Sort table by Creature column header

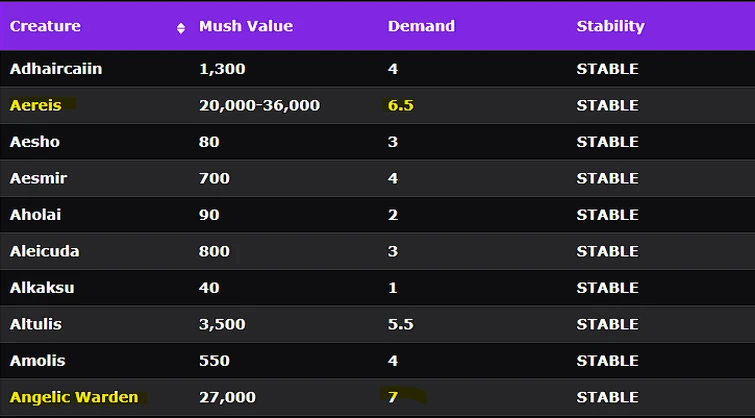tap(46, 26)
